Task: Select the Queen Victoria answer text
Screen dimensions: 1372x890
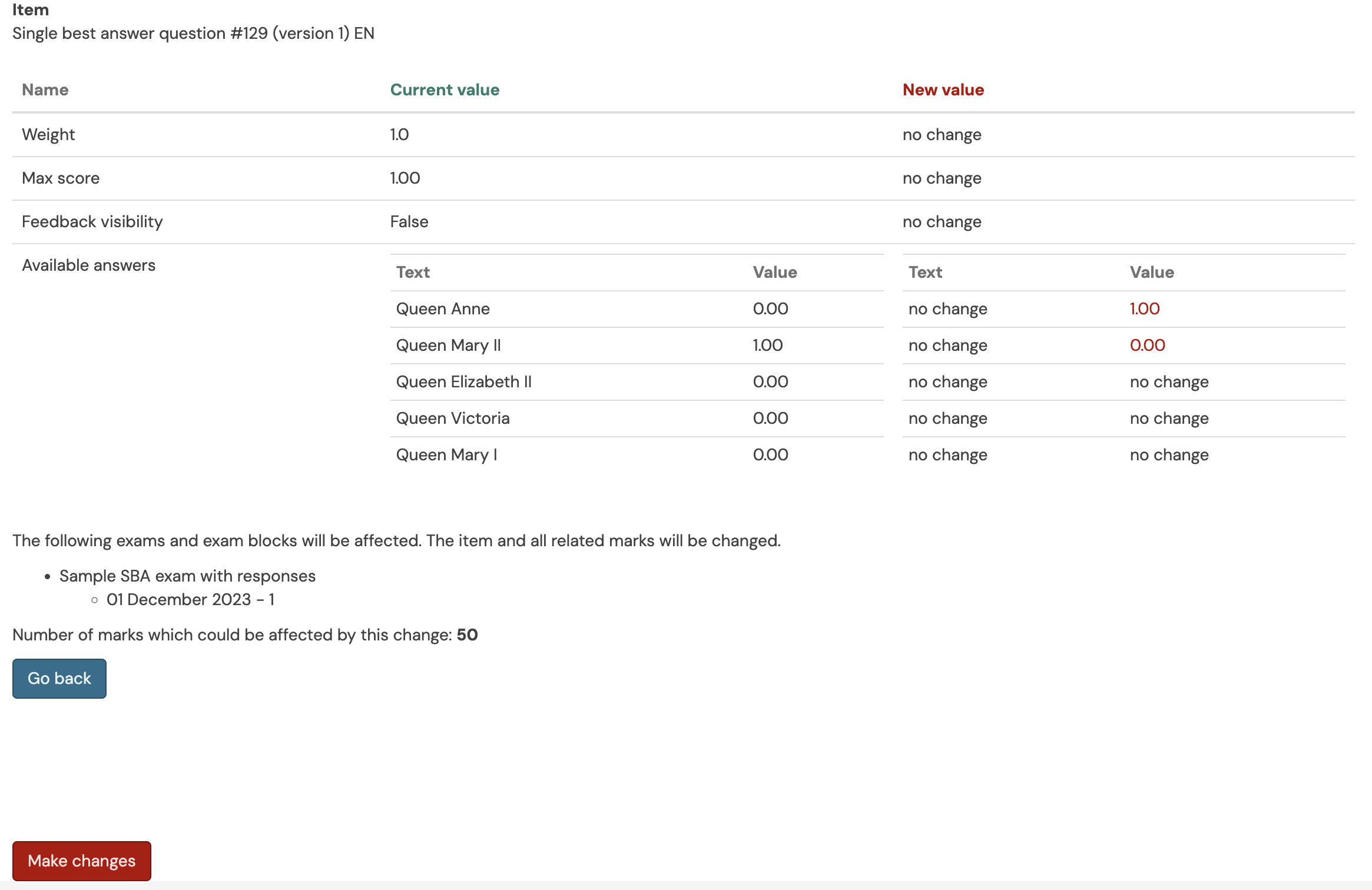Action: (453, 418)
